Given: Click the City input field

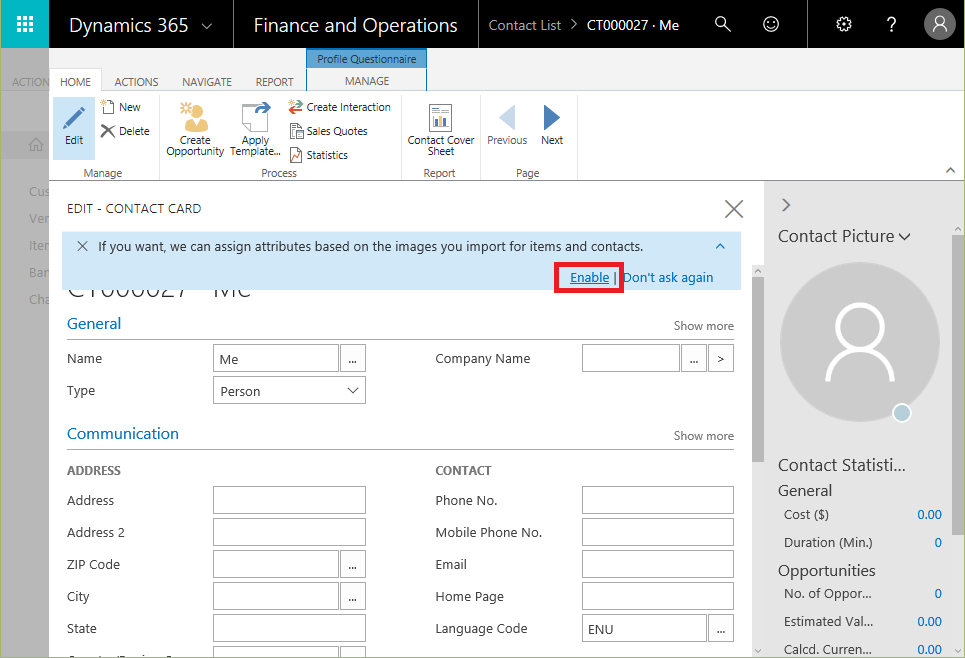Looking at the screenshot, I should [276, 596].
